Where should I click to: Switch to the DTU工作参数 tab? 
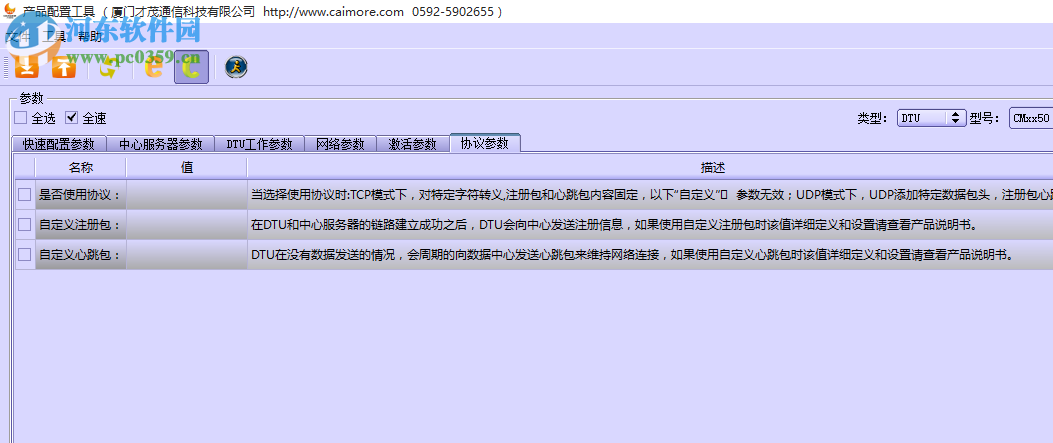point(259,144)
